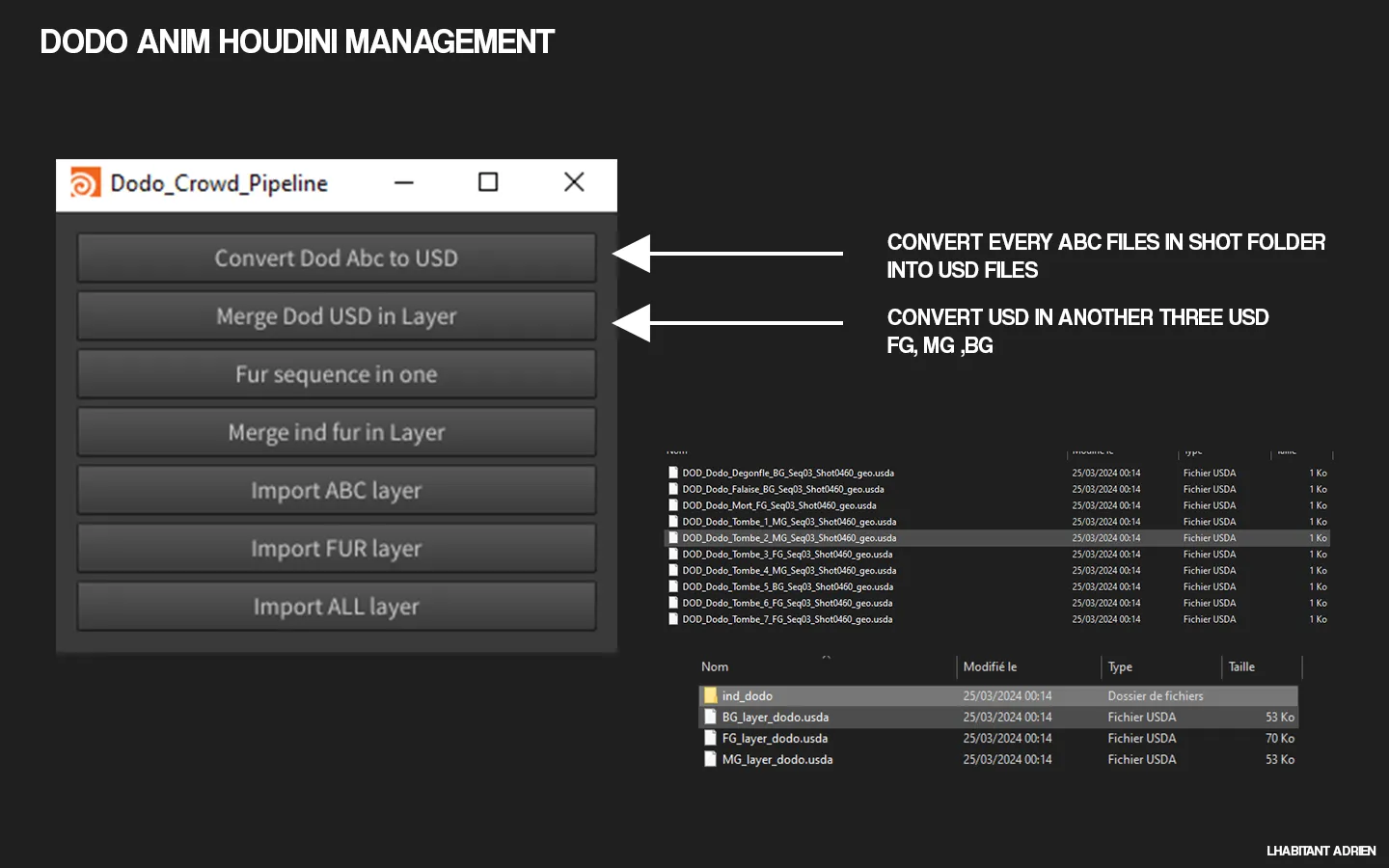1389x868 pixels.
Task: Open the ind_dodo folder name
Action: (748, 695)
